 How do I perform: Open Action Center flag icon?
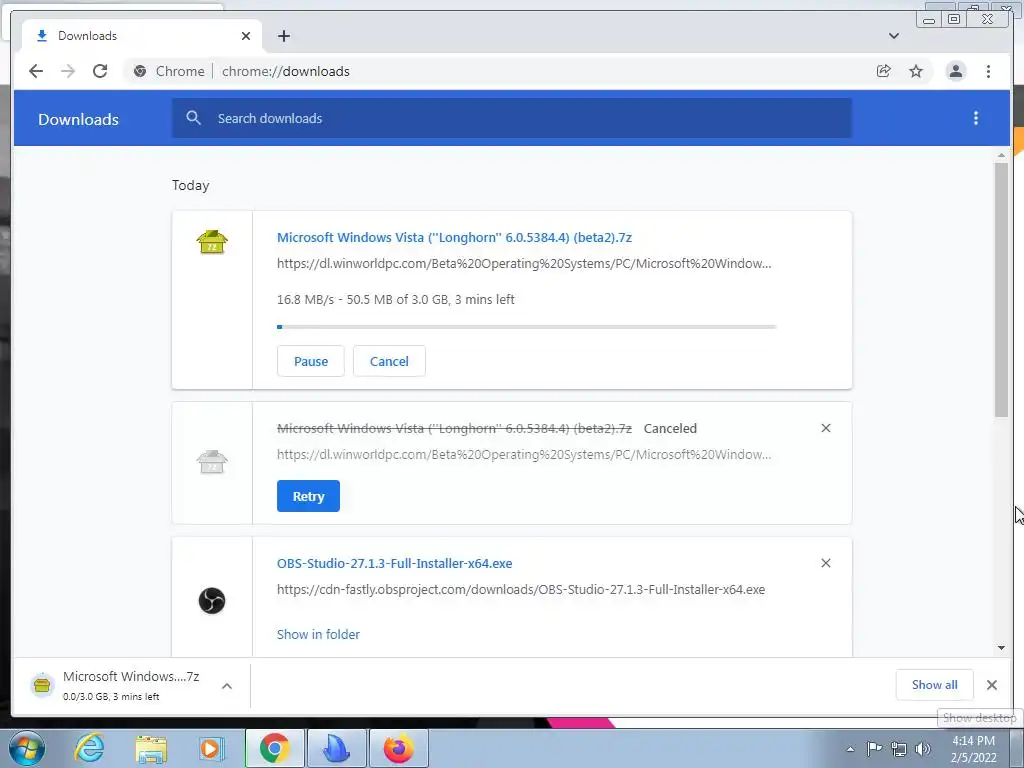point(874,749)
